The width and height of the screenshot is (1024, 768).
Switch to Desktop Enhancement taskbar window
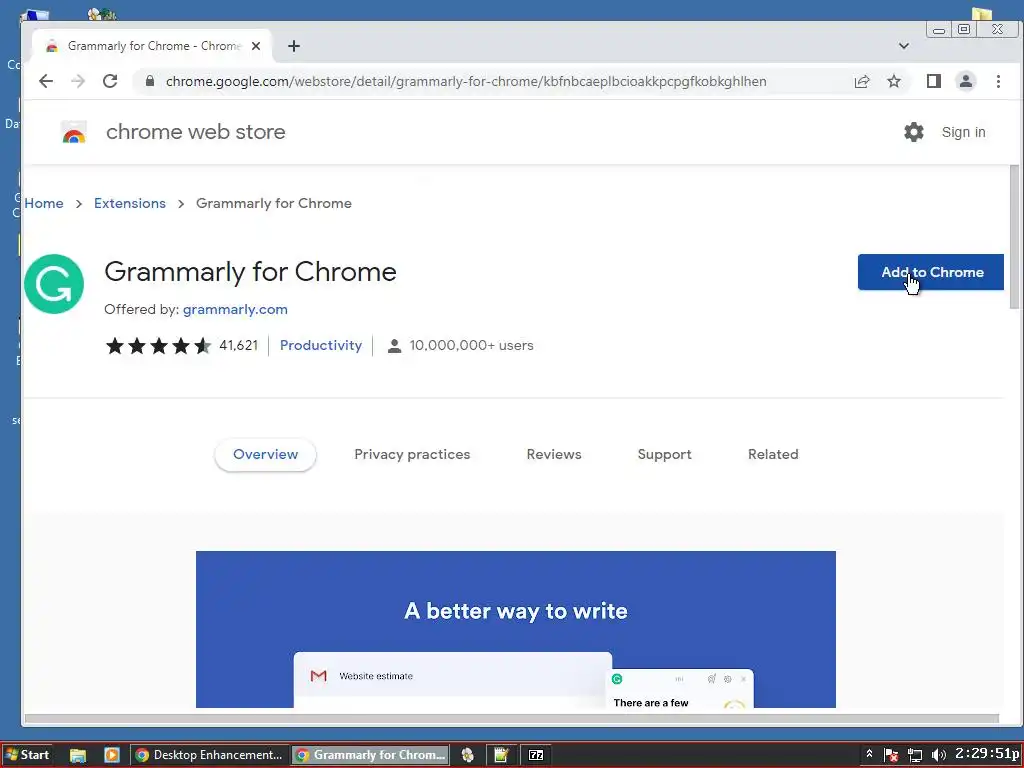coord(209,755)
